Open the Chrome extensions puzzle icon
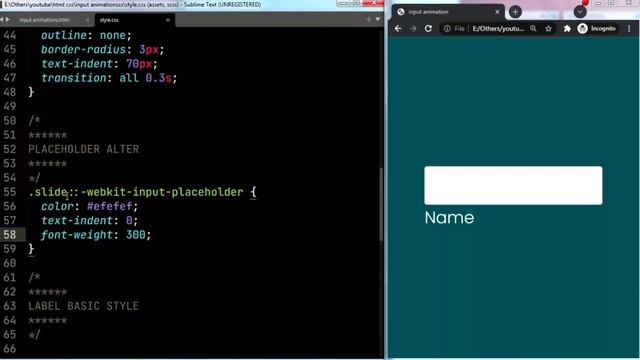This screenshot has height=360, width=640. (567, 29)
